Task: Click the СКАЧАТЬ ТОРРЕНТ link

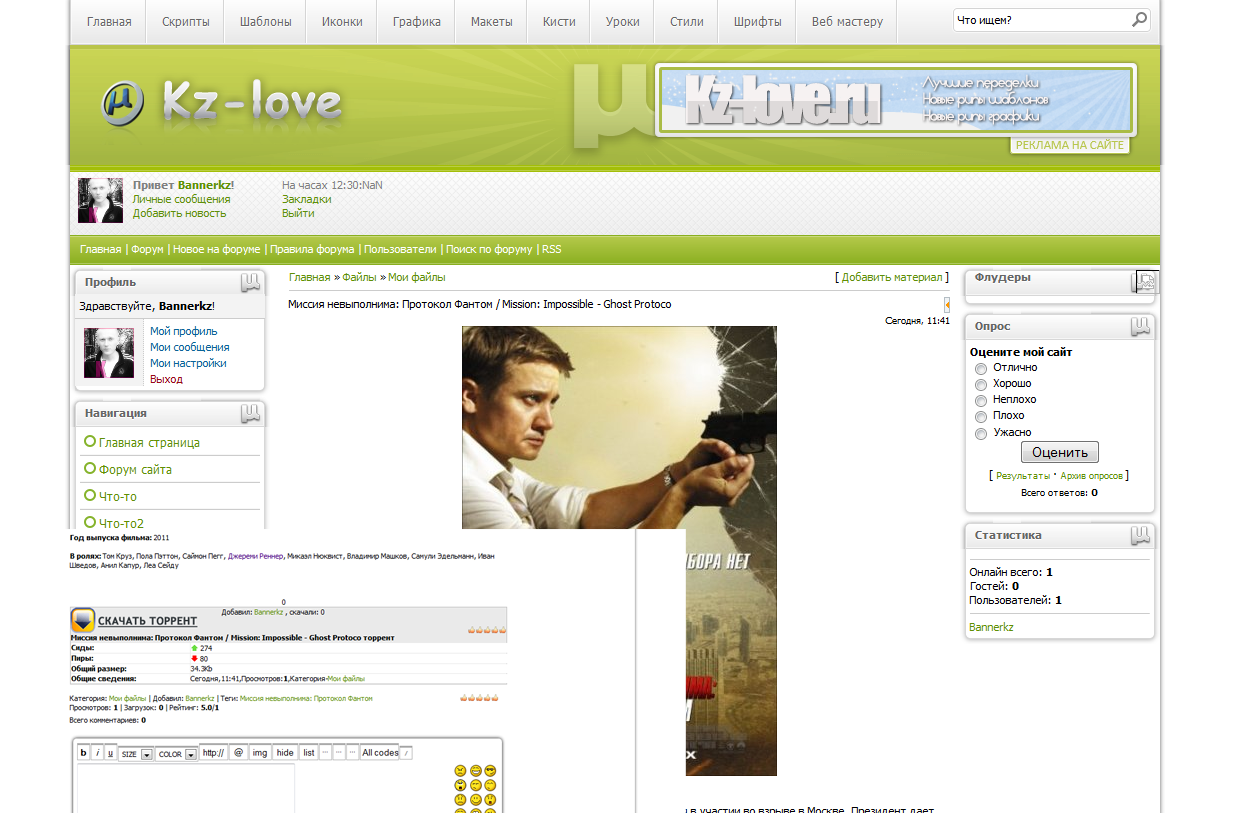Action: [x=147, y=621]
